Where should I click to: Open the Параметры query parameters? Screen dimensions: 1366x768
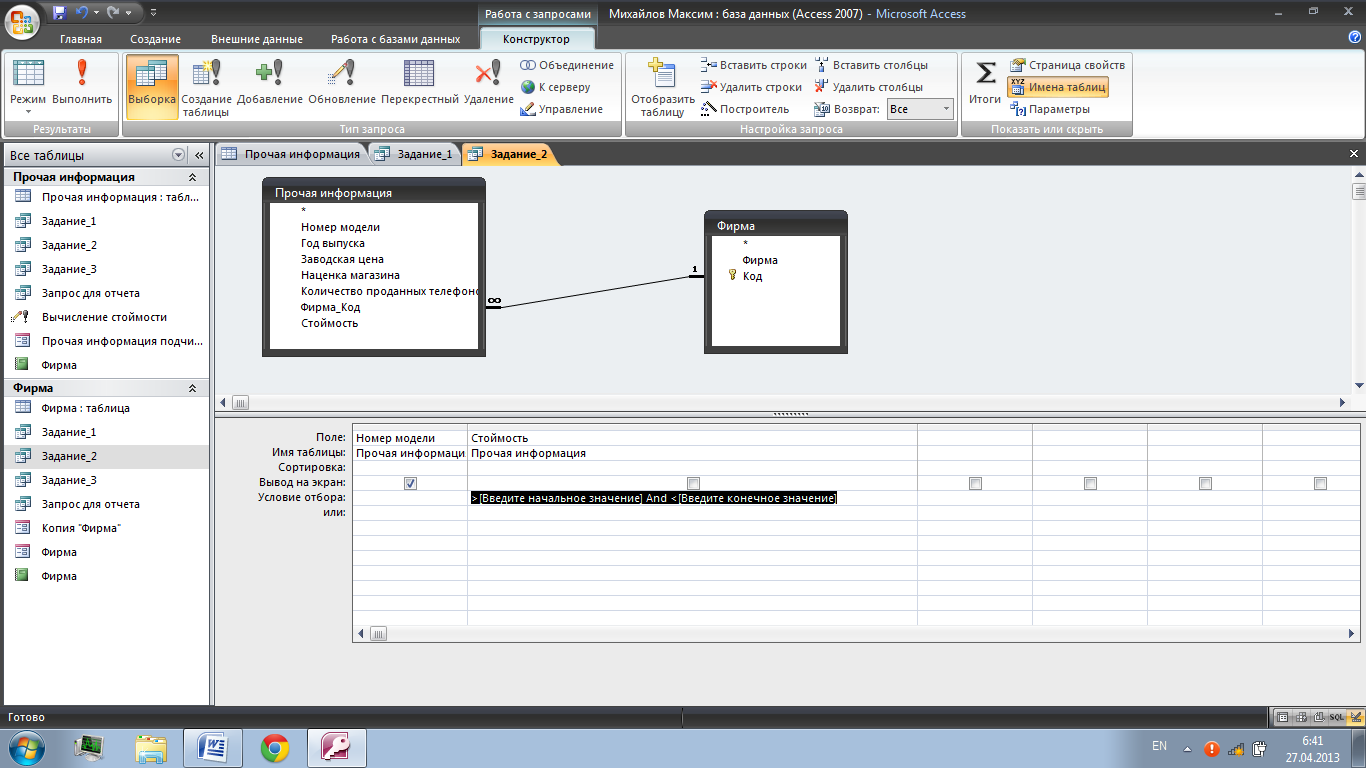click(1050, 109)
